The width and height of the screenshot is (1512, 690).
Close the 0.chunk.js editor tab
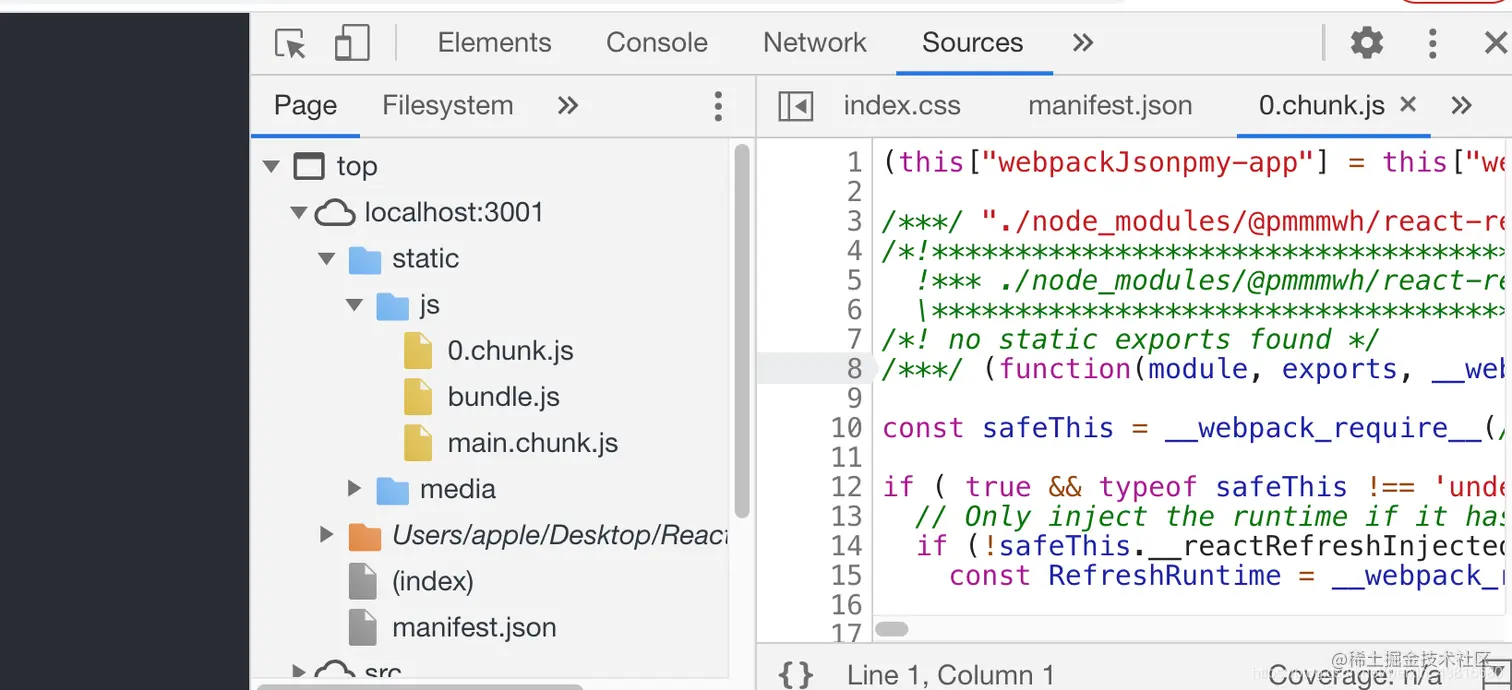[x=1408, y=104]
